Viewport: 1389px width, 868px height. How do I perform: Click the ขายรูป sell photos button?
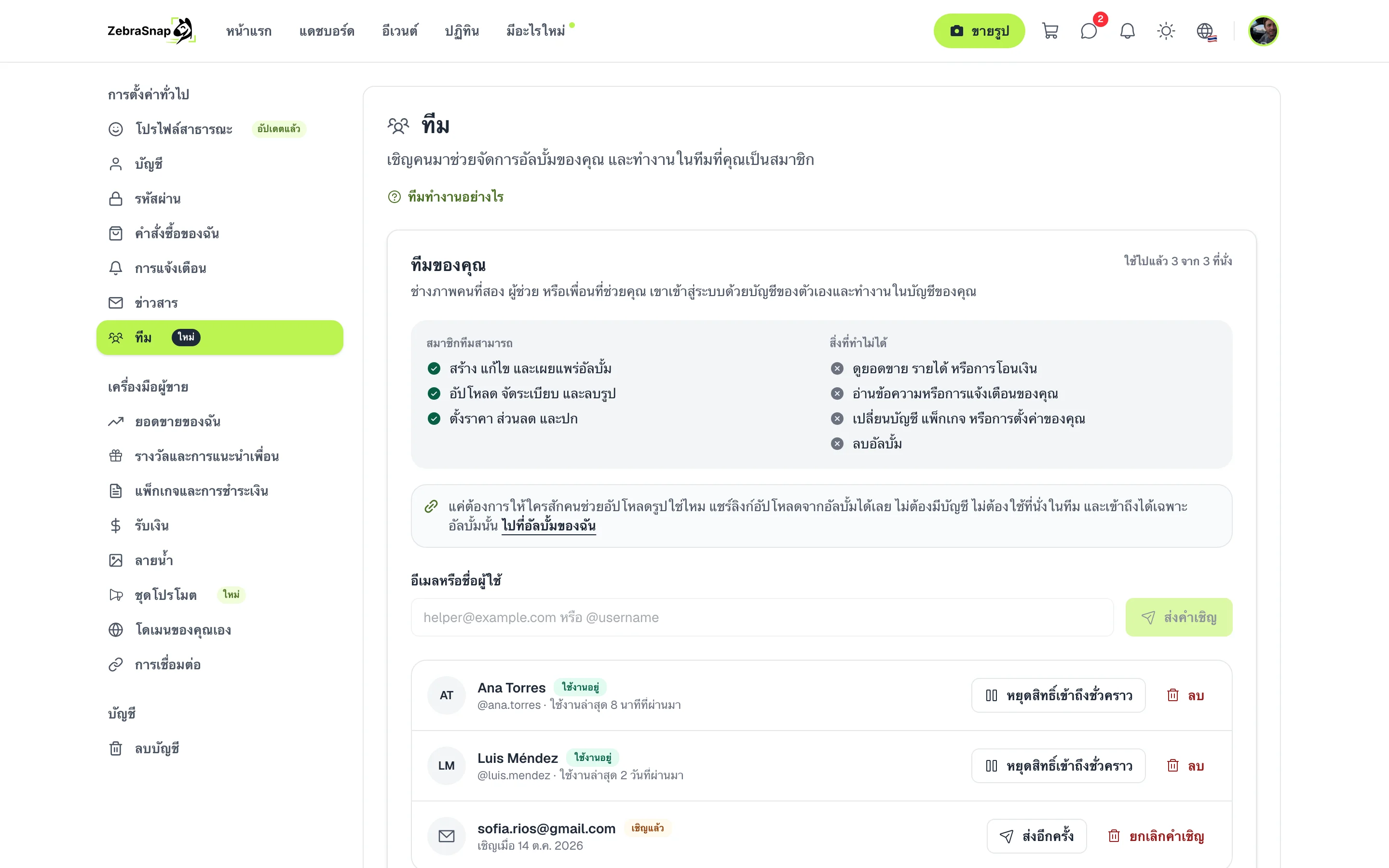[979, 31]
